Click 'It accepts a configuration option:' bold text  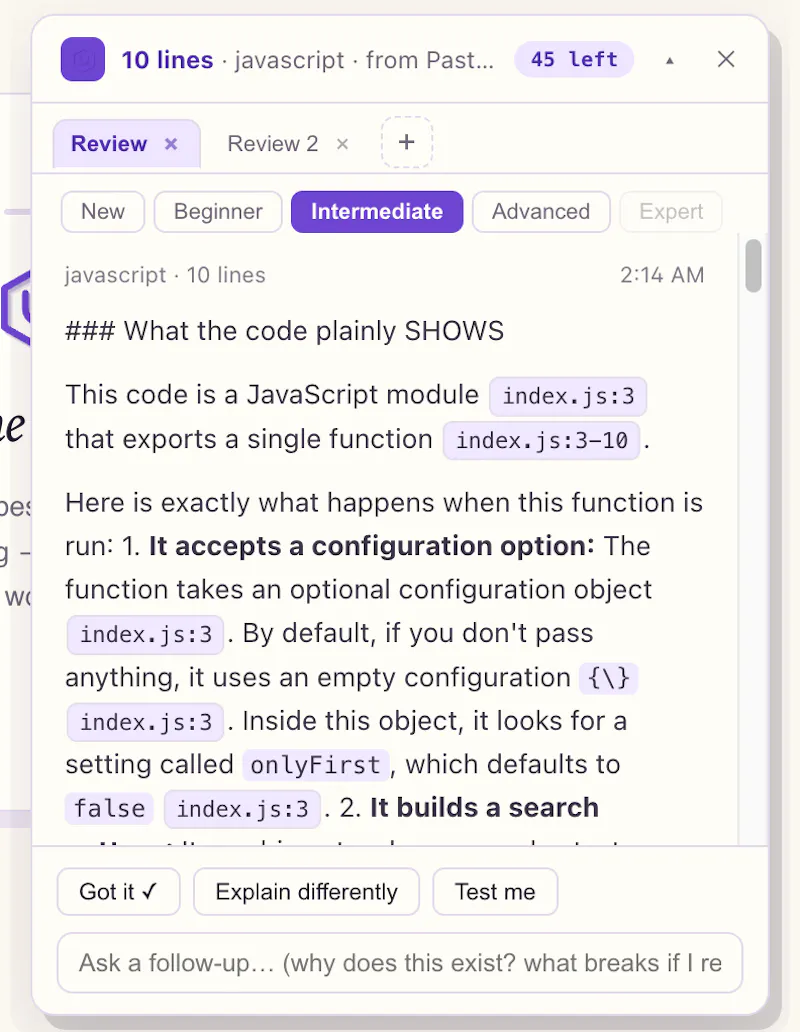[x=372, y=546]
